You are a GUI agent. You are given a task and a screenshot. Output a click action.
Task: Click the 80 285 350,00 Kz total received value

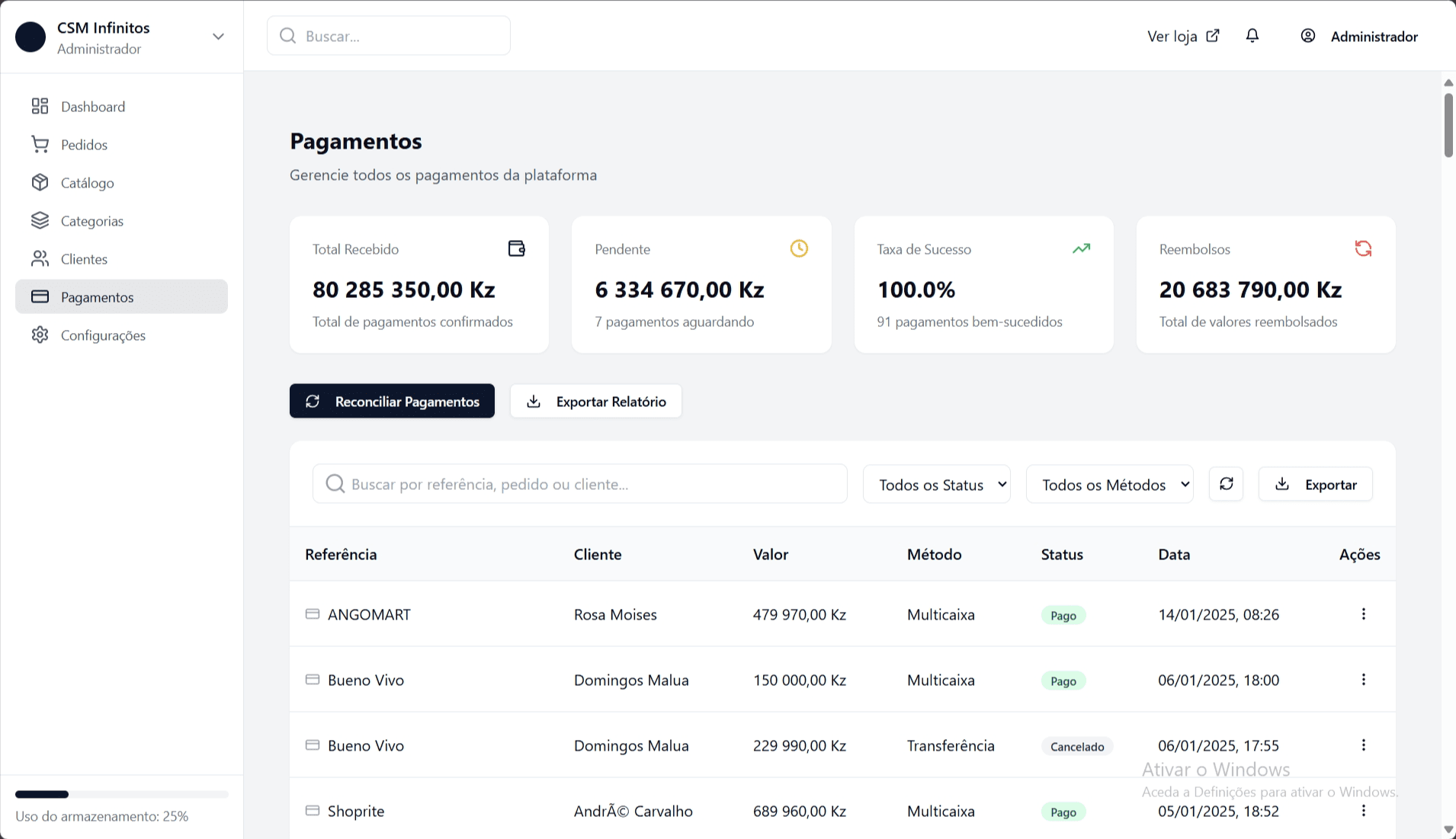click(x=404, y=290)
